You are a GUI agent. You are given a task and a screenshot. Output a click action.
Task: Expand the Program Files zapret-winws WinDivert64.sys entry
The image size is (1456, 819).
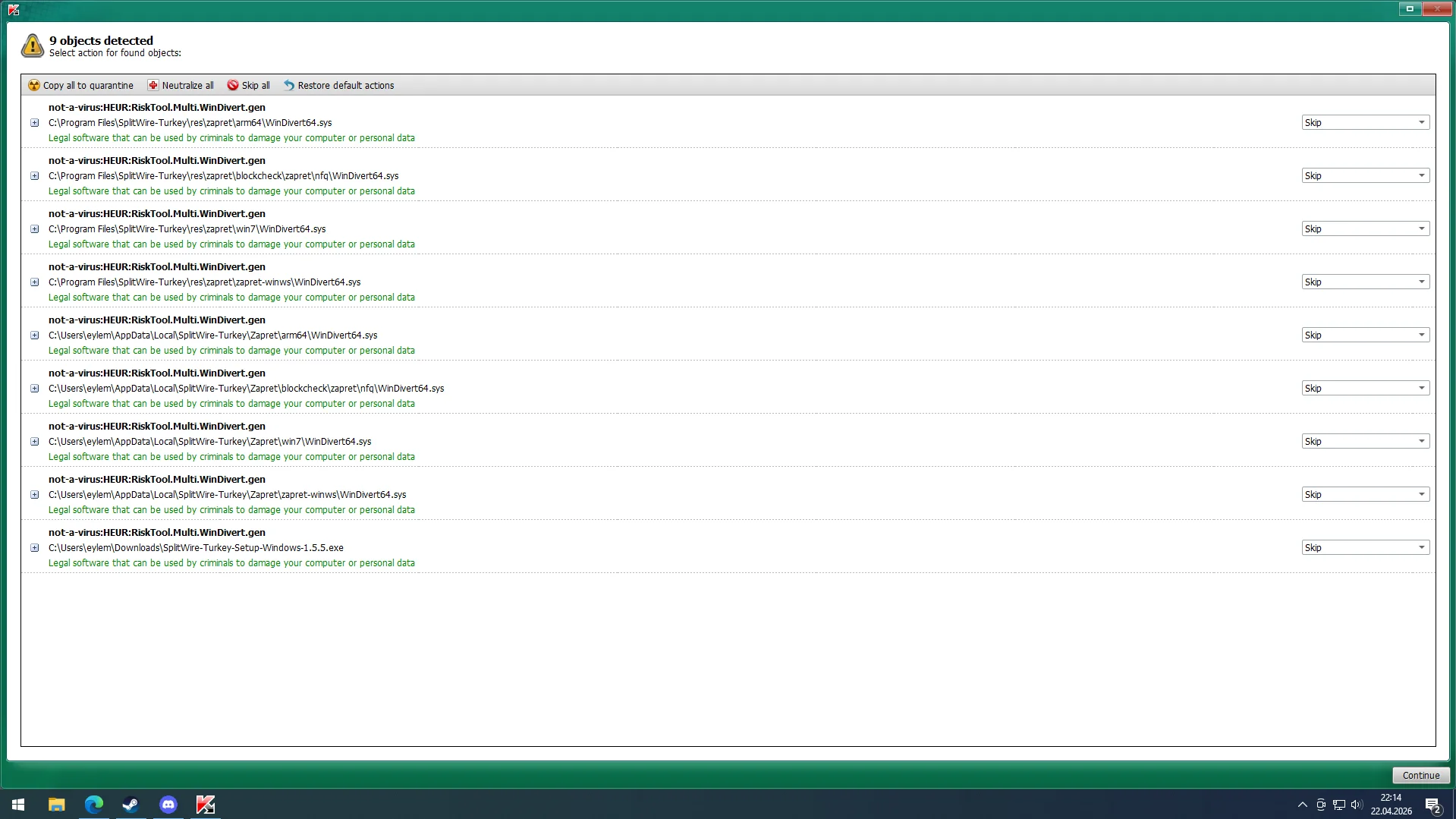click(34, 282)
